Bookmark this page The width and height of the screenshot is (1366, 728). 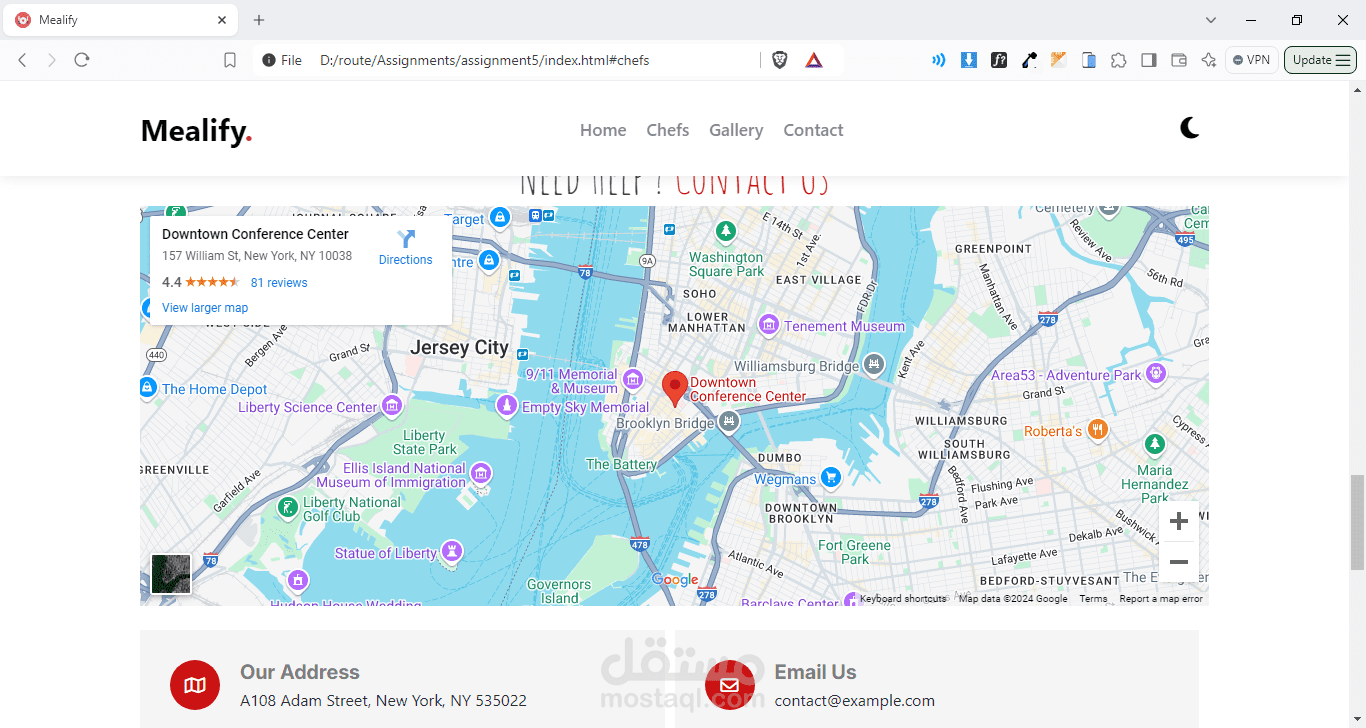[230, 60]
